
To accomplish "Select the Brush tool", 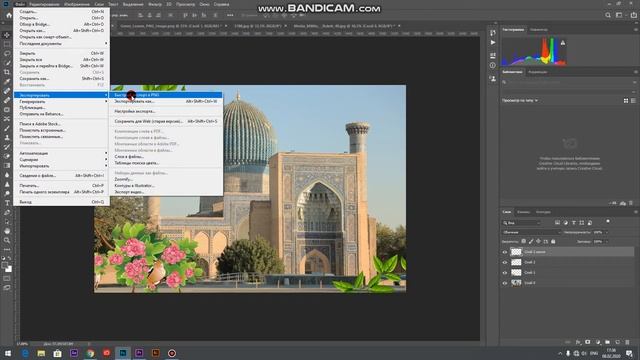I will [x=7, y=128].
